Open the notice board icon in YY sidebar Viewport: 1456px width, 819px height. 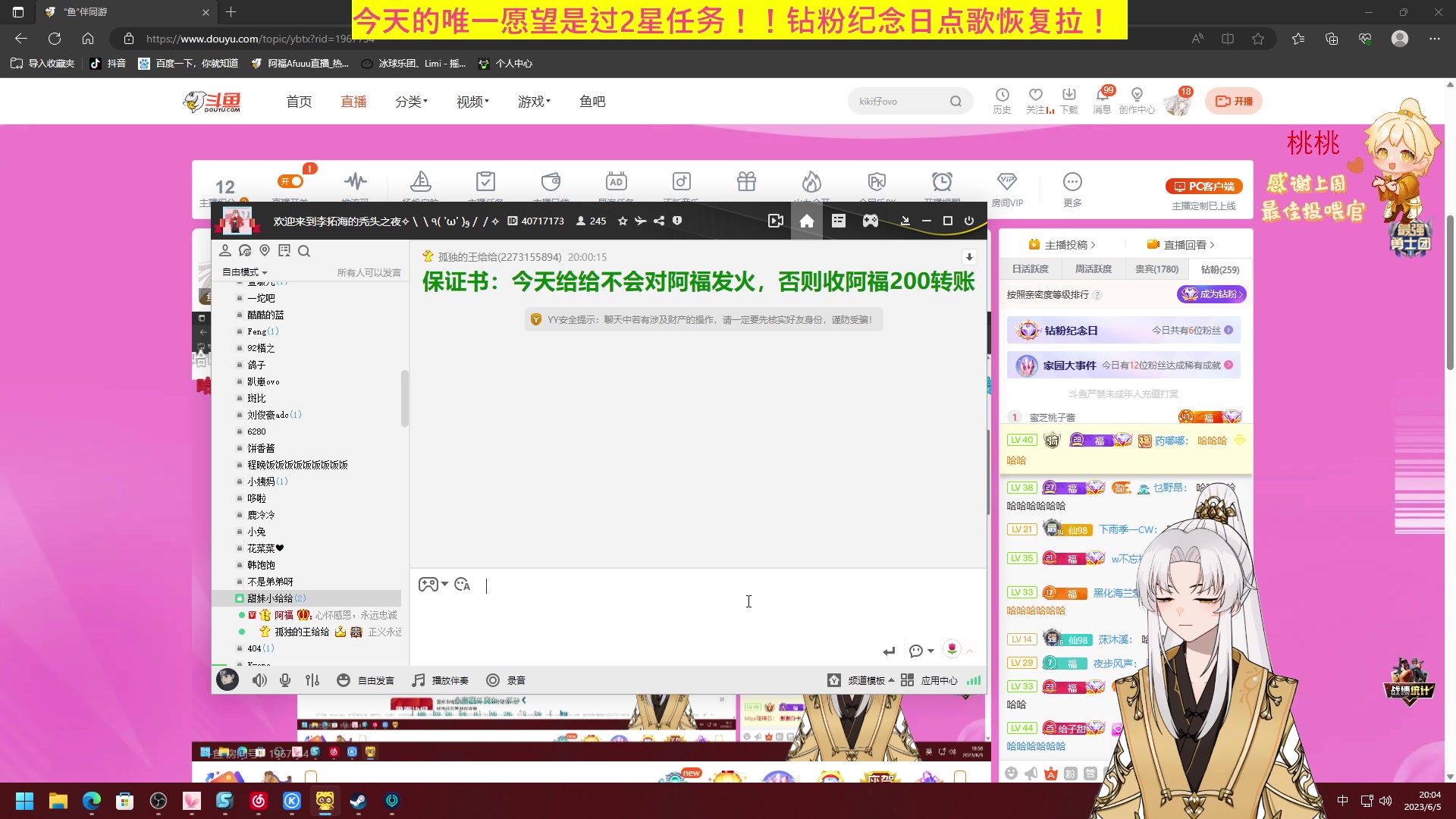[284, 250]
